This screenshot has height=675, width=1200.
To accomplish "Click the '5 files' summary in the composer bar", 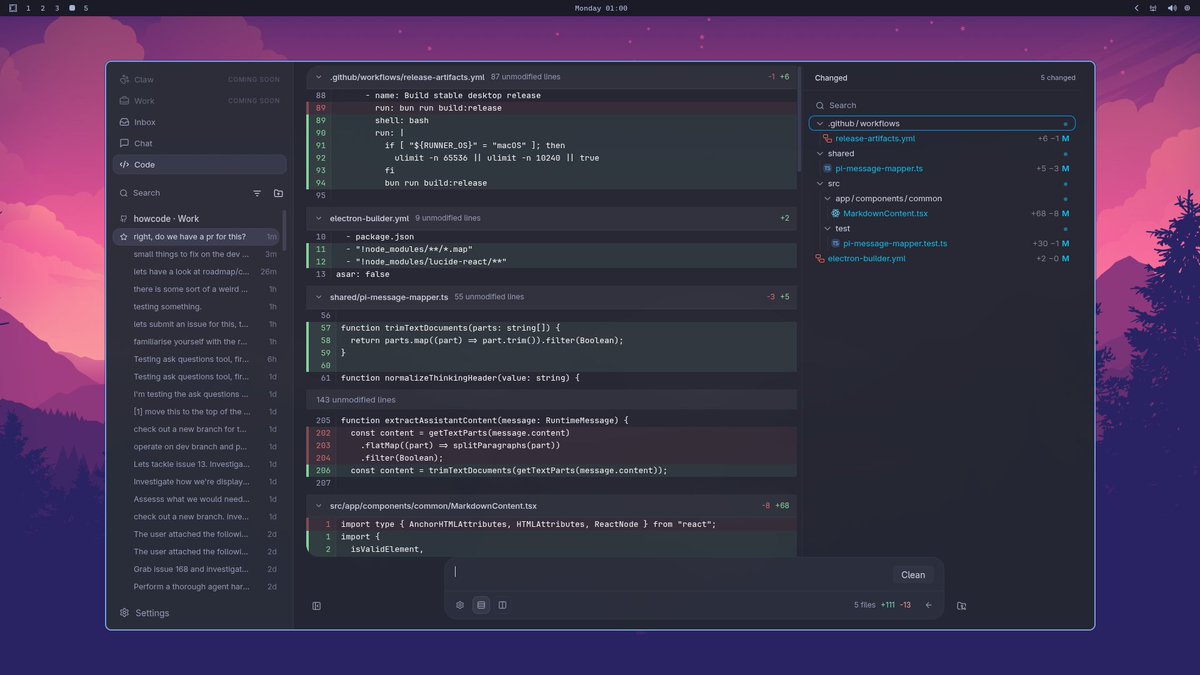I will pyautogui.click(x=865, y=605).
